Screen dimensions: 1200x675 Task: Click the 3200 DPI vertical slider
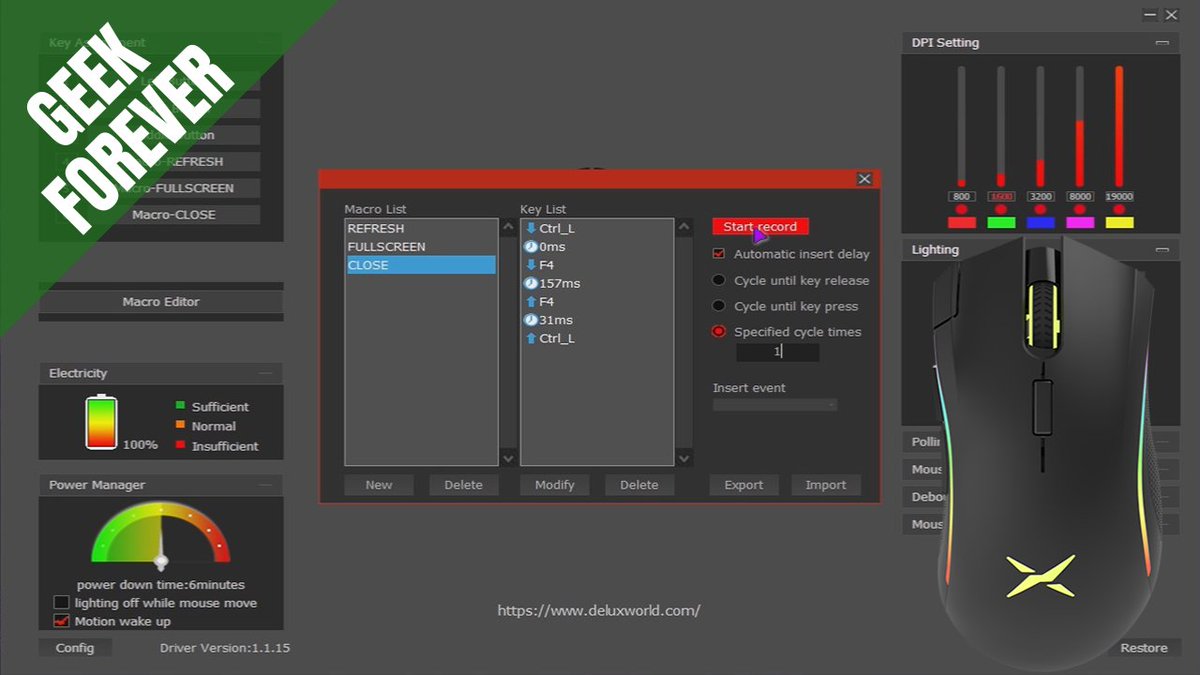pyautogui.click(x=1041, y=126)
